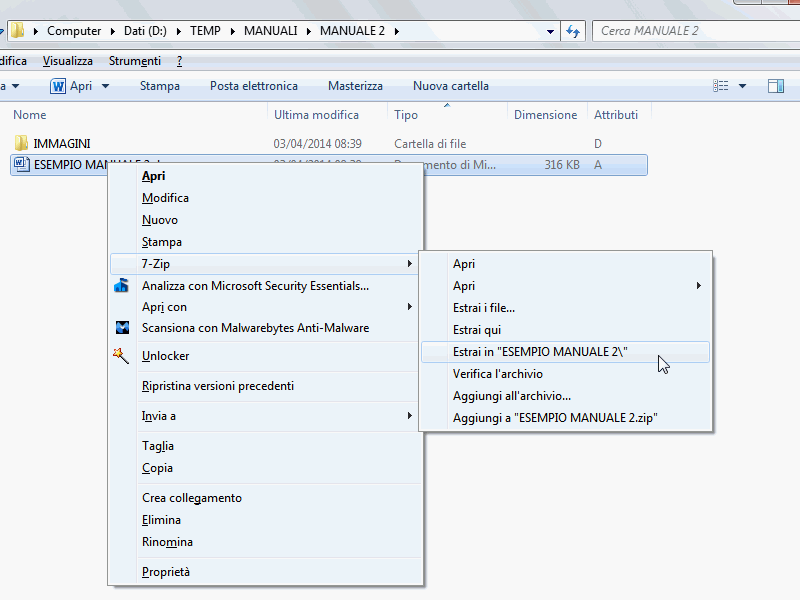This screenshot has height=600, width=800.
Task: Sort by Ultima modifica column header
Action: [316, 115]
